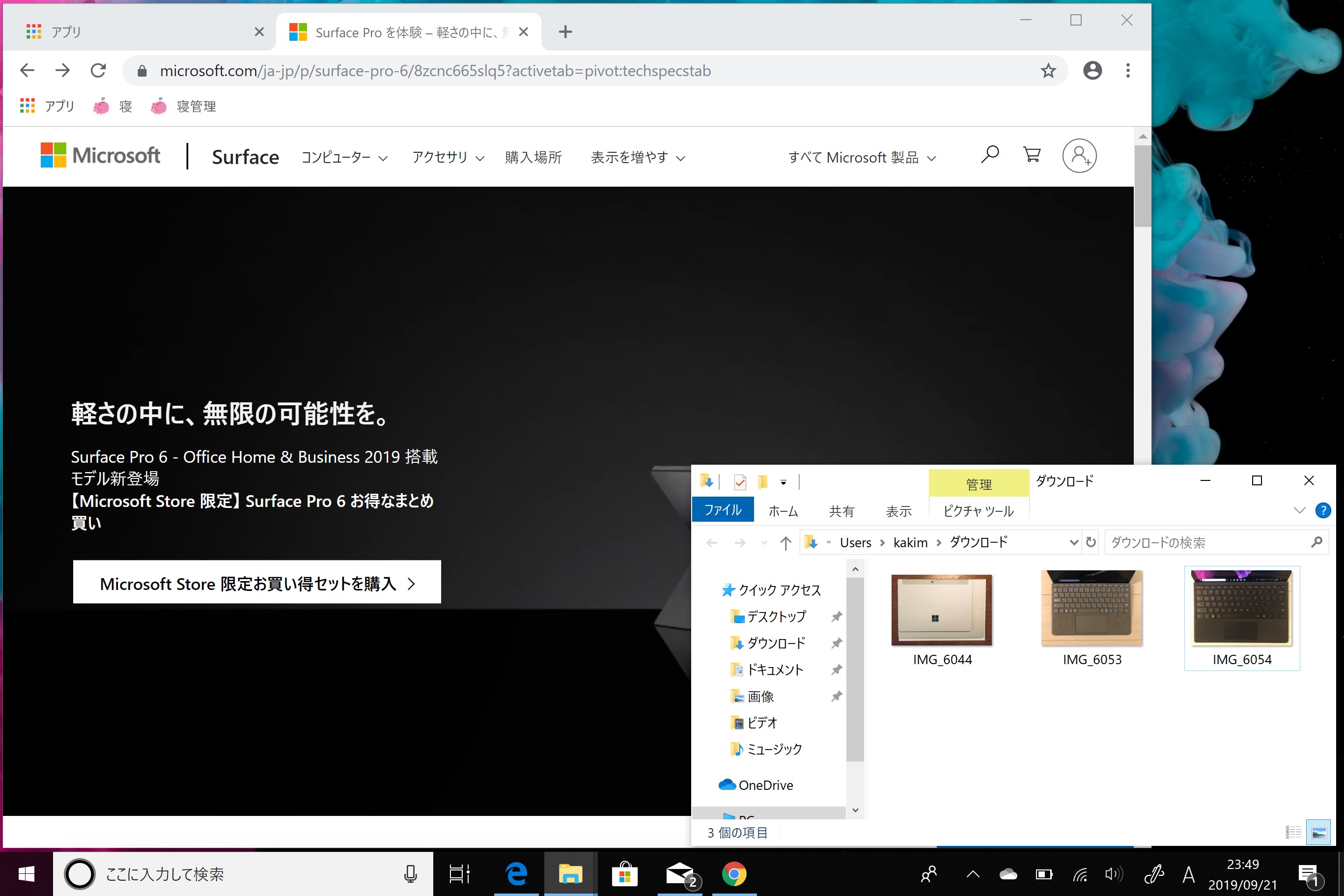Select デスクトップ in the navigation pane

point(769,616)
